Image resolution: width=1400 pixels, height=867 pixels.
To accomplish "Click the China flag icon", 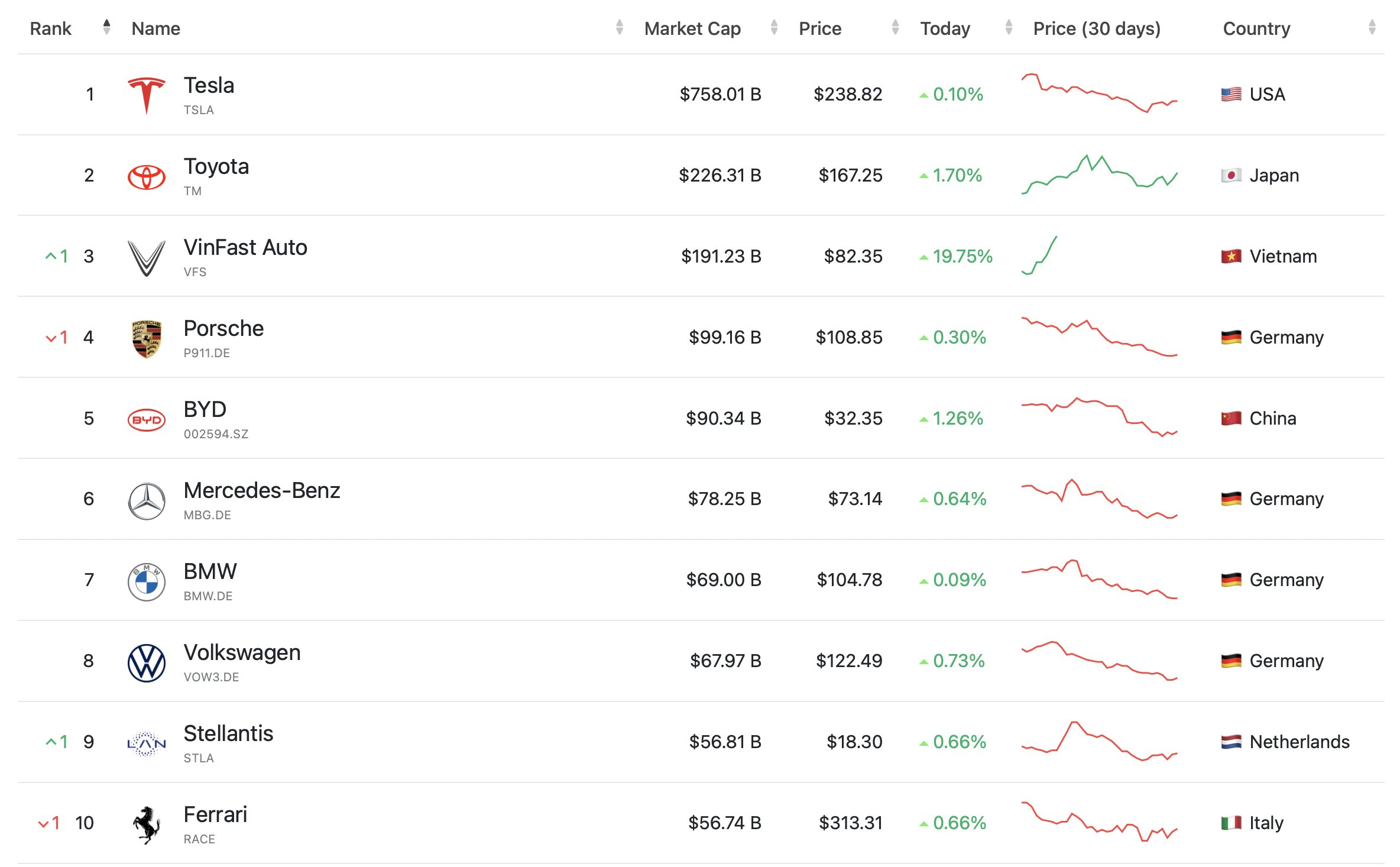I will coord(1232,418).
